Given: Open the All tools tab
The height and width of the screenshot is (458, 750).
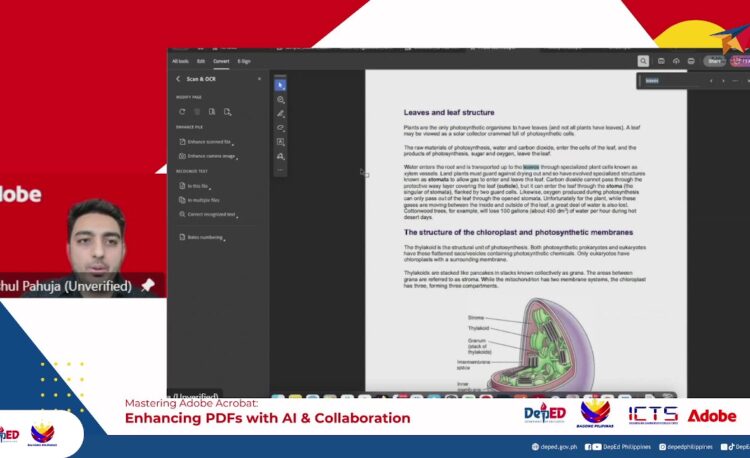Looking at the screenshot, I should (x=180, y=61).
